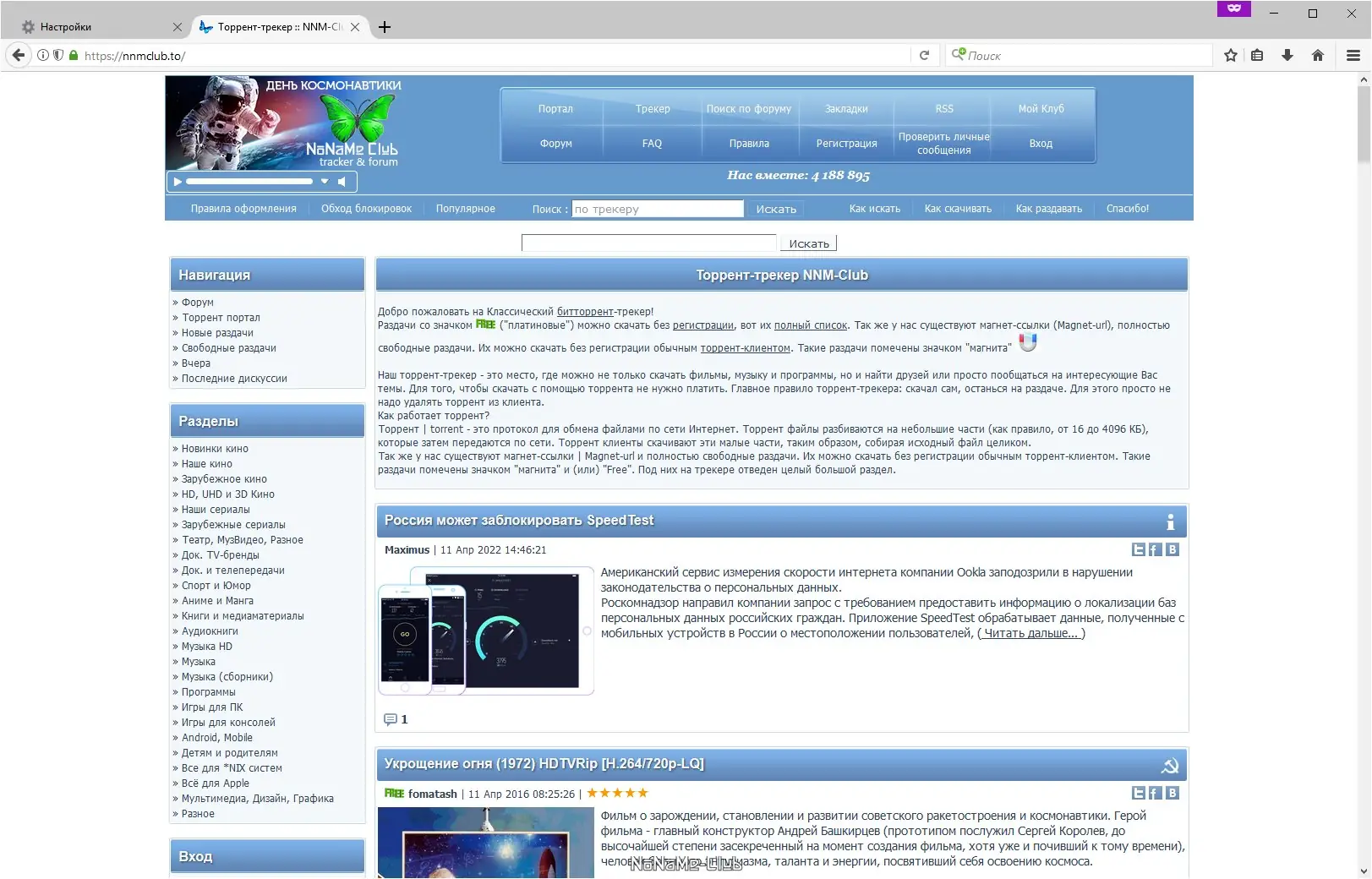Open the Как искать link
The width and height of the screenshot is (1372, 879).
[x=875, y=209]
